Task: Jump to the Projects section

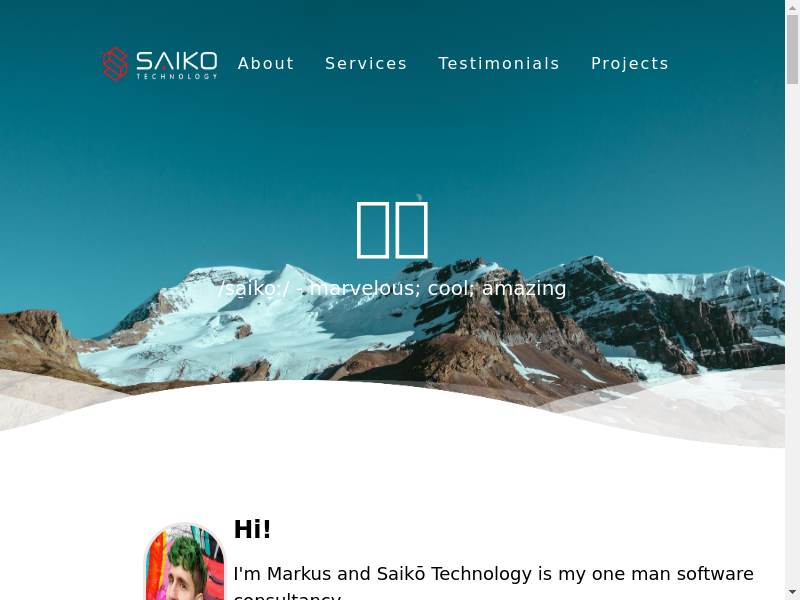Action: click(630, 63)
